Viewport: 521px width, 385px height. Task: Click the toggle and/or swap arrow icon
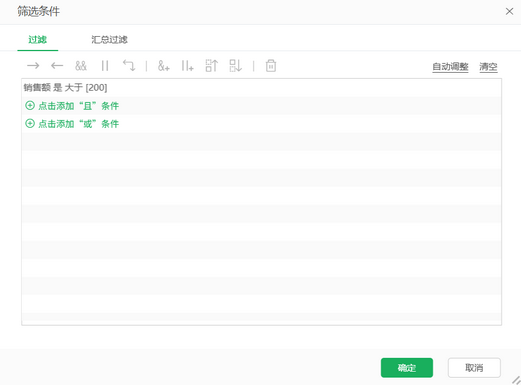tap(129, 66)
